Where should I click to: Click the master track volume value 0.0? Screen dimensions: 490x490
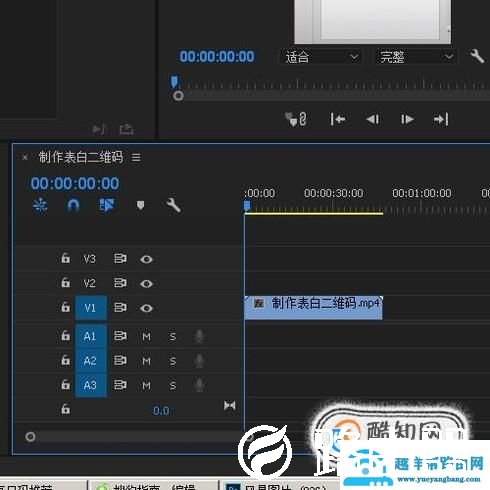161,411
